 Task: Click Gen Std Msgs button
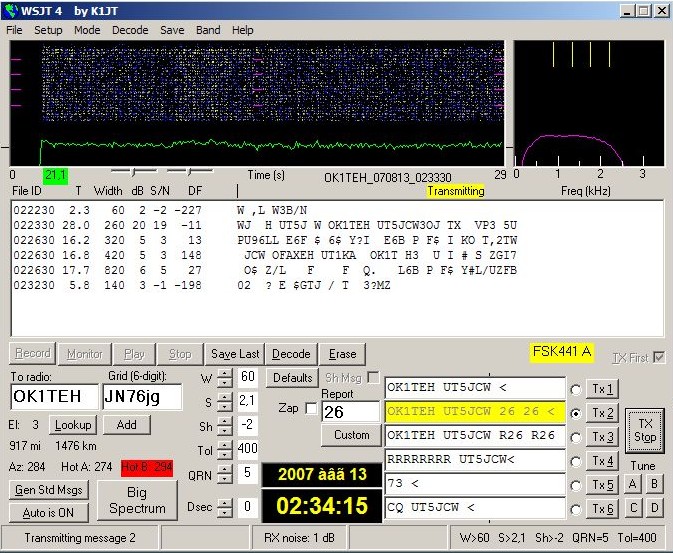pyautogui.click(x=49, y=490)
